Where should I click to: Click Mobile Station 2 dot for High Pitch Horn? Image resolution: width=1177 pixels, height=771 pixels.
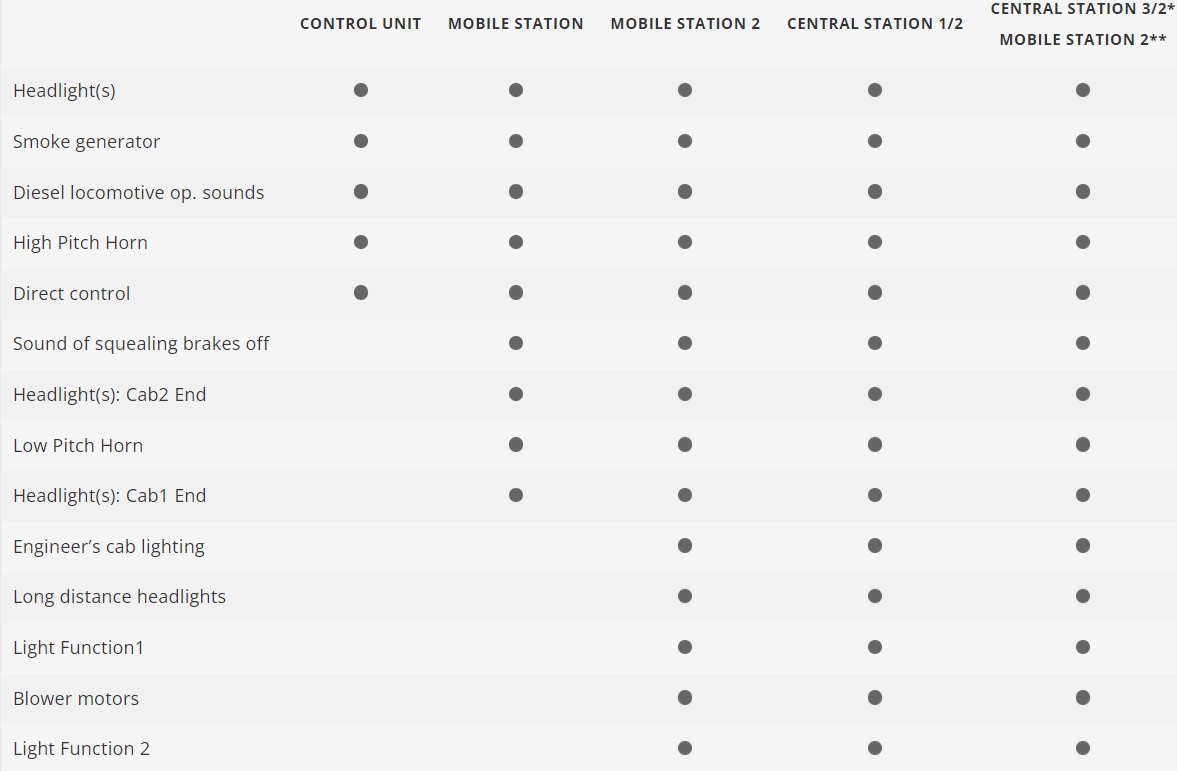click(x=685, y=242)
